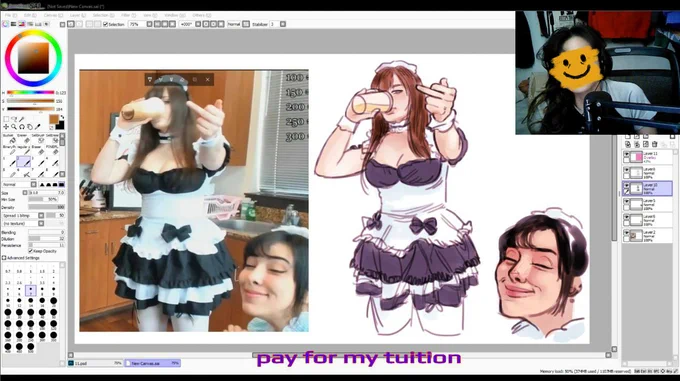Toggle visibility of the fifth layer
This screenshot has height=381, width=680.
pos(626,217)
